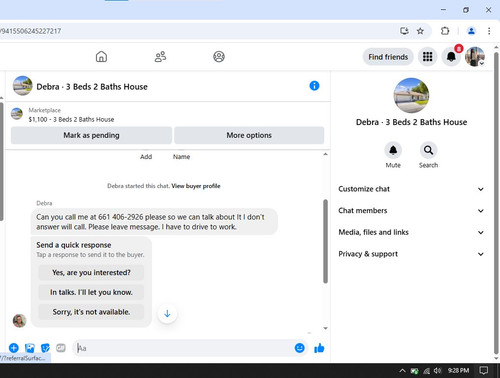Attach a photo using the image icon
The width and height of the screenshot is (500, 378).
[x=30, y=348]
